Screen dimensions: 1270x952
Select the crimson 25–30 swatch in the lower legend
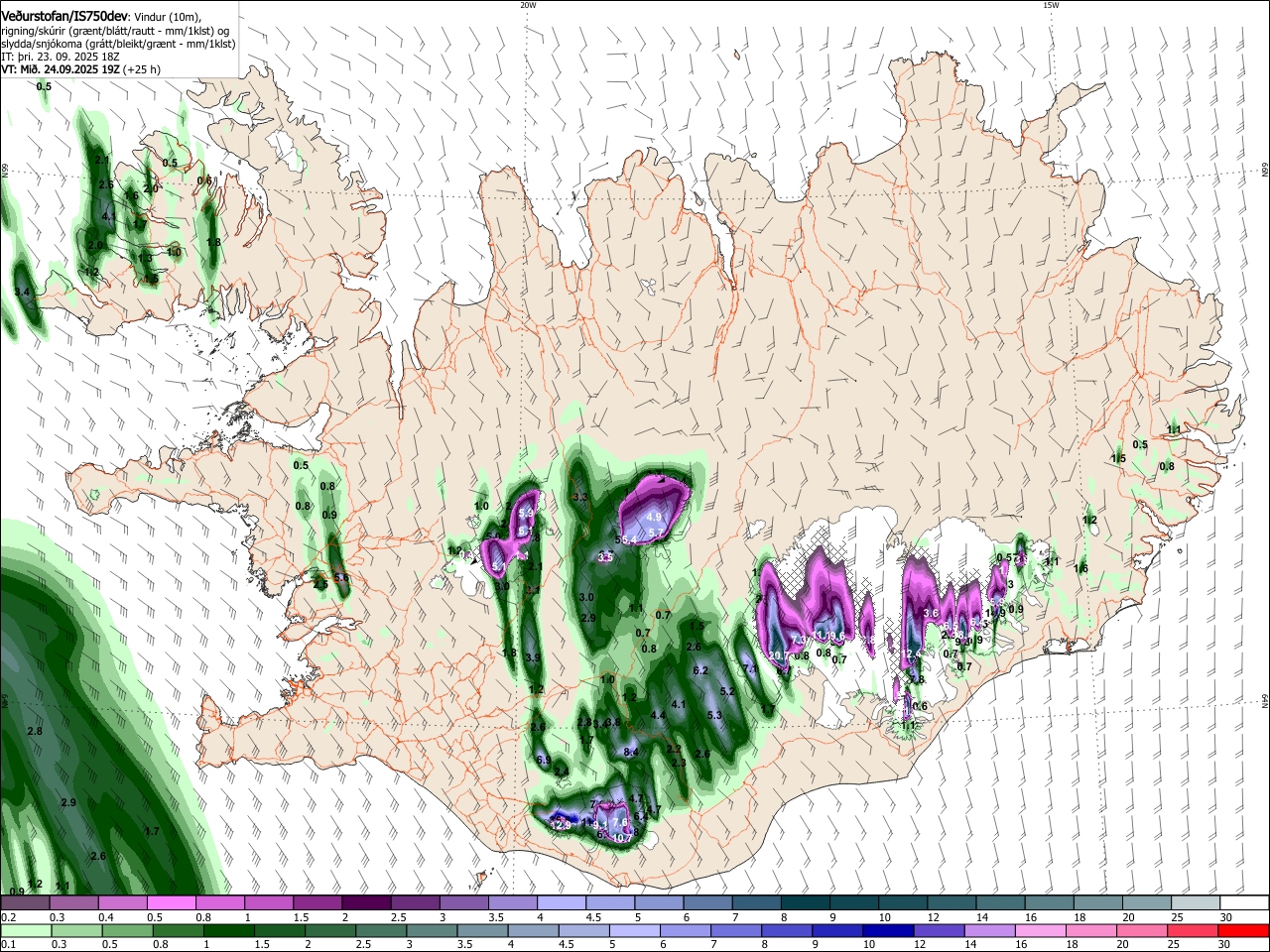1192,930
